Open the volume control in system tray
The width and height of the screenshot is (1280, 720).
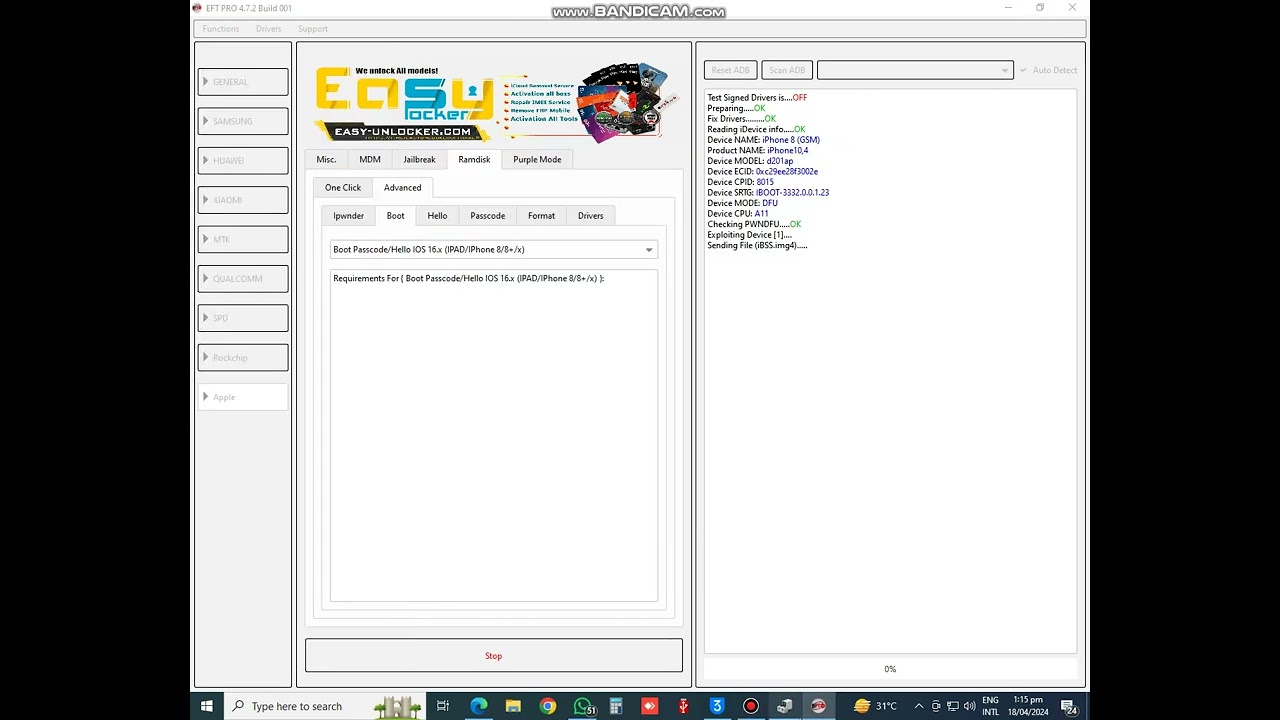point(969,706)
